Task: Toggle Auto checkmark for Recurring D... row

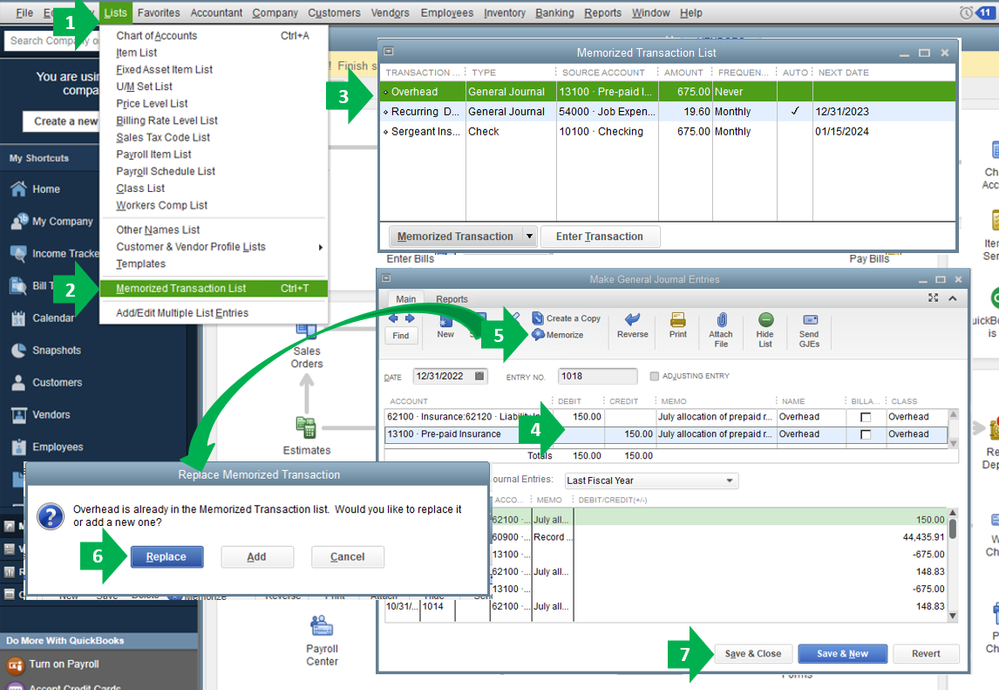Action: [794, 111]
